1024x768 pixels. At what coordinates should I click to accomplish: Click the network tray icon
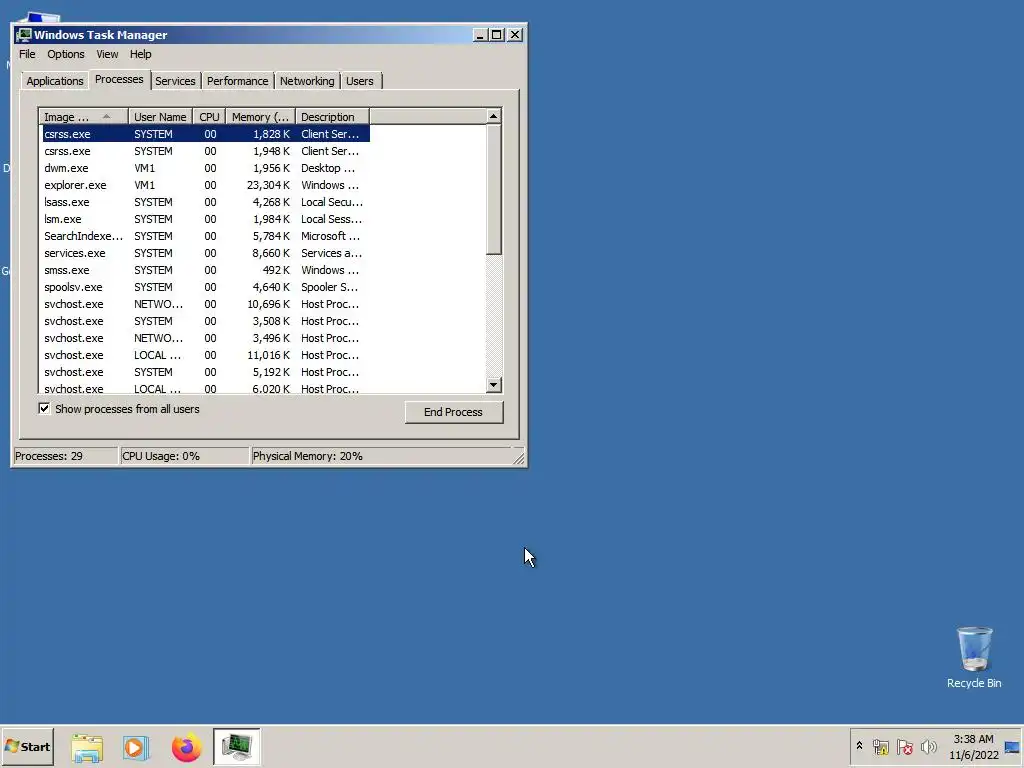881,746
